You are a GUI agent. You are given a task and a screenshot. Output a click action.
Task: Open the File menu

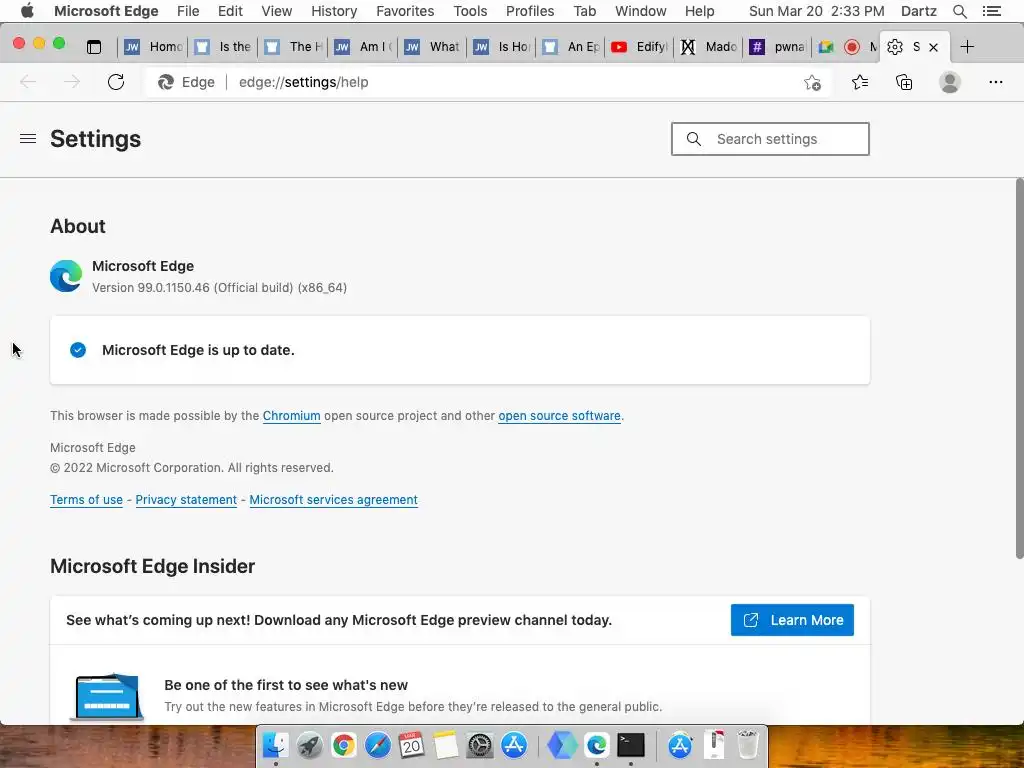[x=188, y=11]
